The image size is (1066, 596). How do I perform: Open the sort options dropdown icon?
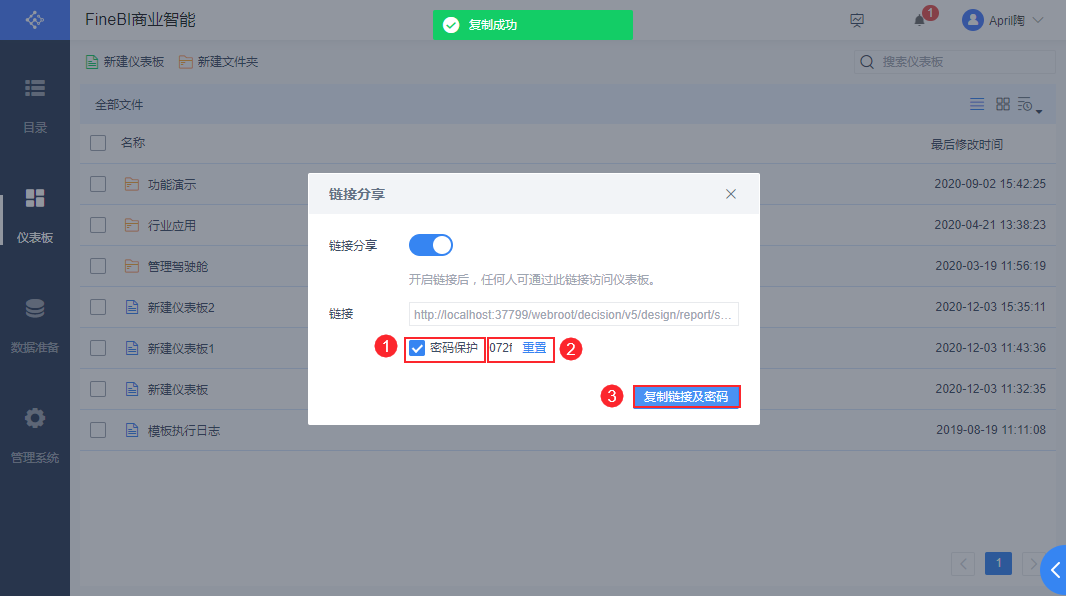tap(1029, 105)
